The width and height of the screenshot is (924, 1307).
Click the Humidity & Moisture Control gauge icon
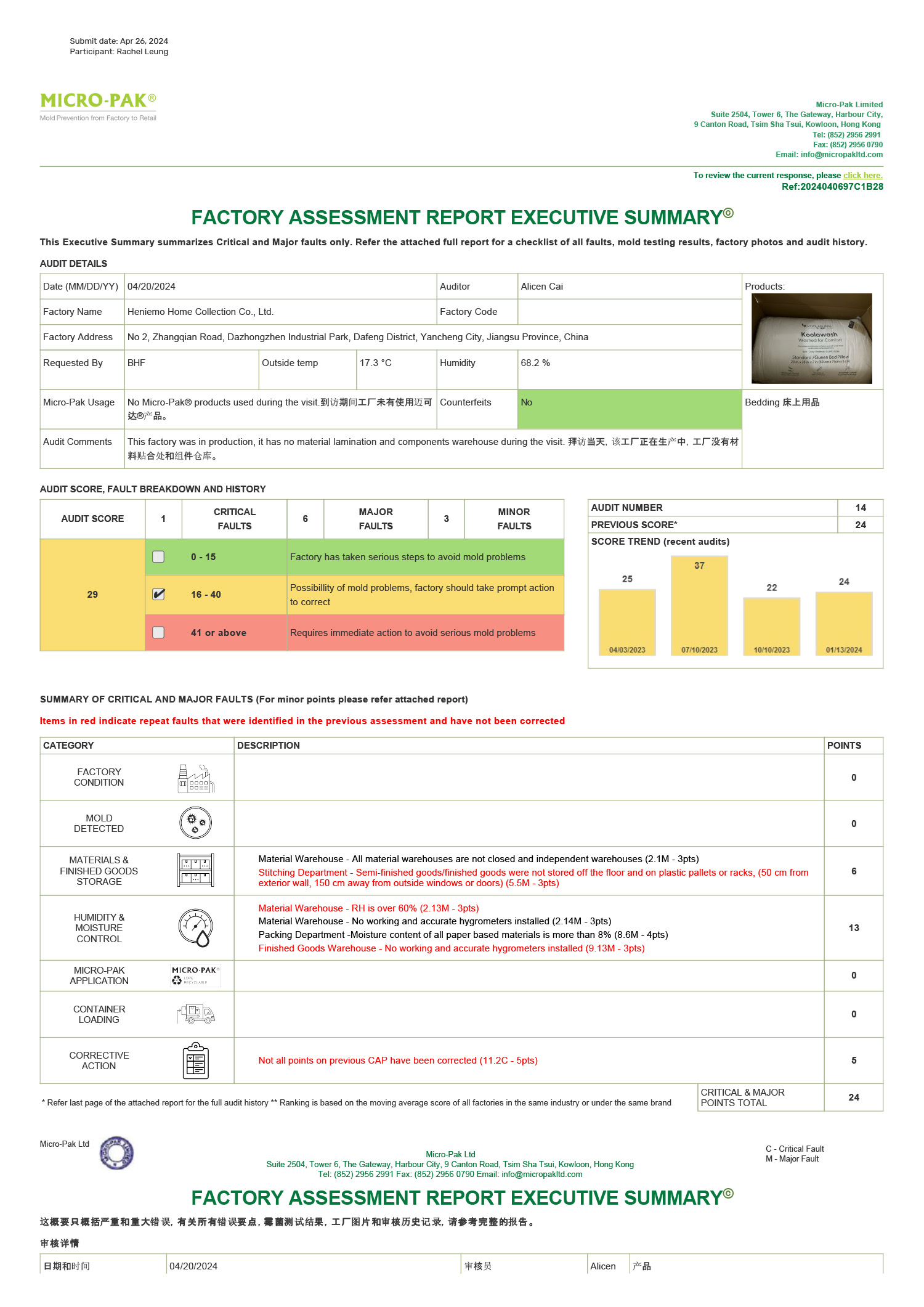click(x=196, y=927)
